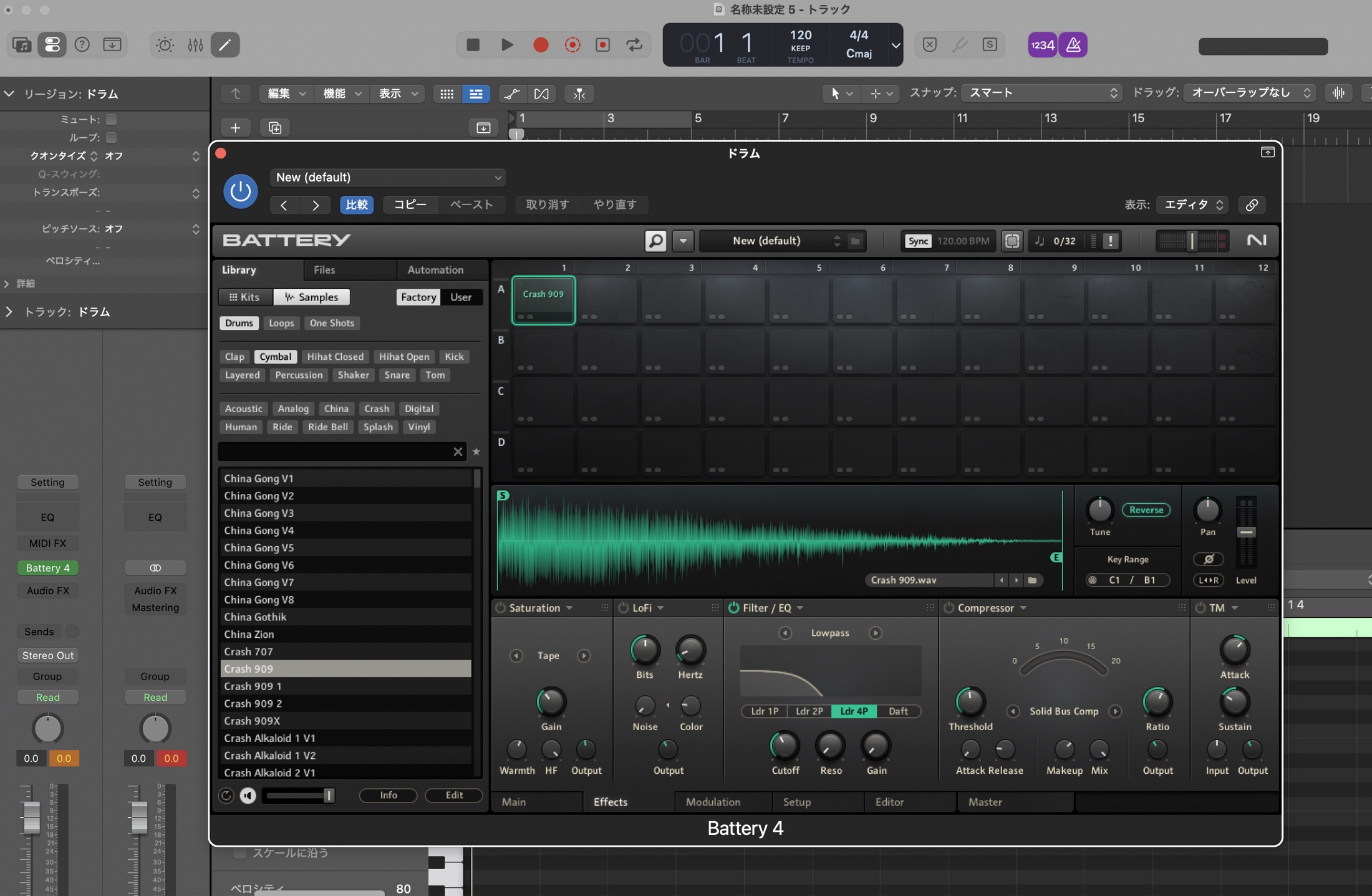
Task: Click the 比較 compare button
Action: coord(357,205)
